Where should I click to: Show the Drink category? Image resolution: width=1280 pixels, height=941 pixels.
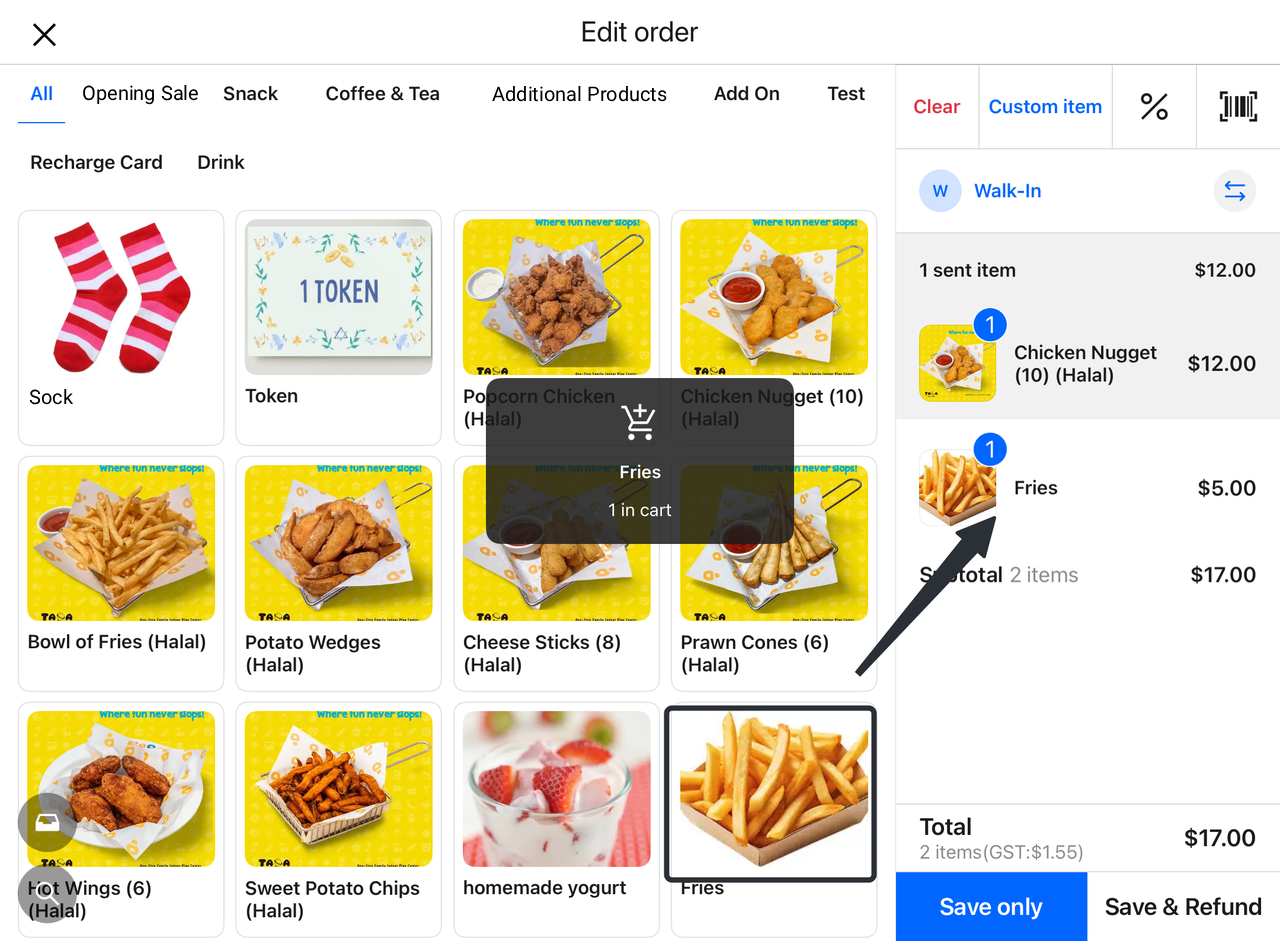[x=221, y=162]
